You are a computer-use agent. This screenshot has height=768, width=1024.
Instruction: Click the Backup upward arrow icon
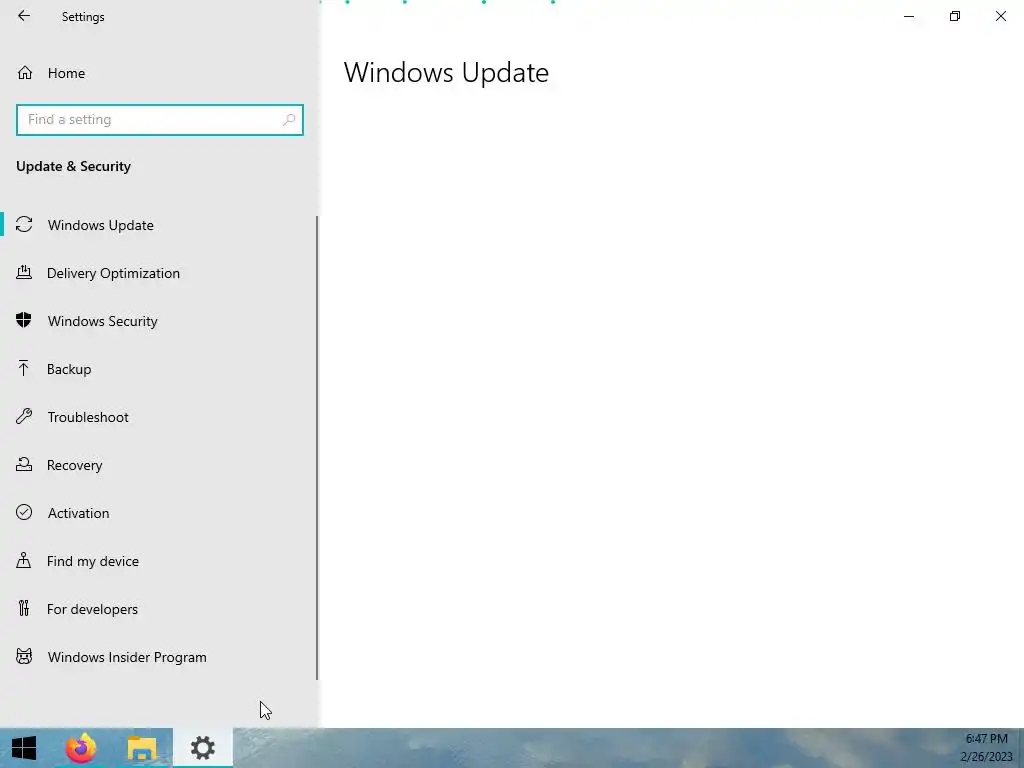tap(24, 368)
